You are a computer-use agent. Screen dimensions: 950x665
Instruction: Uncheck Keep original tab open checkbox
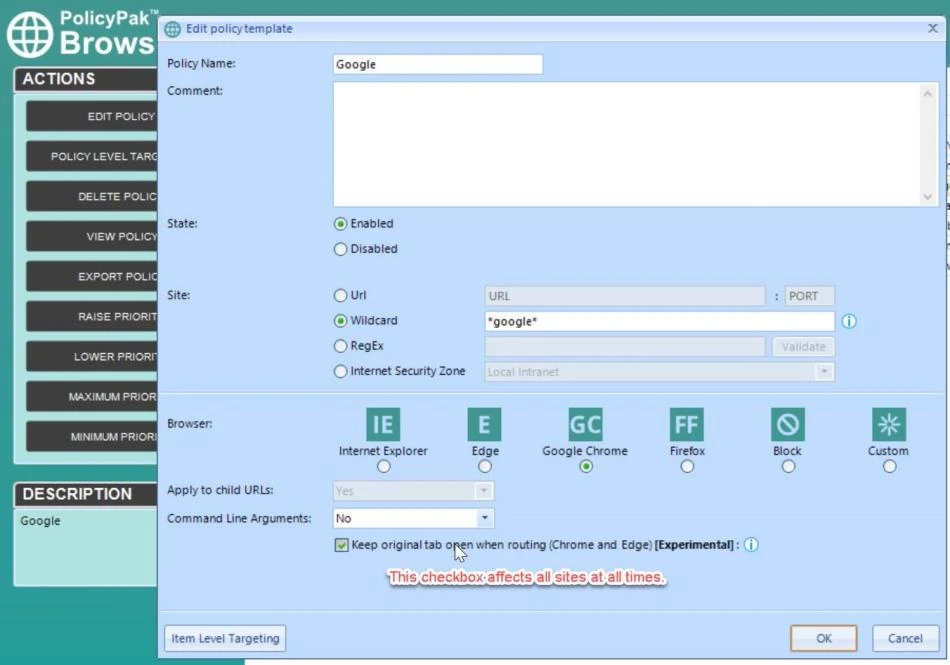[342, 545]
